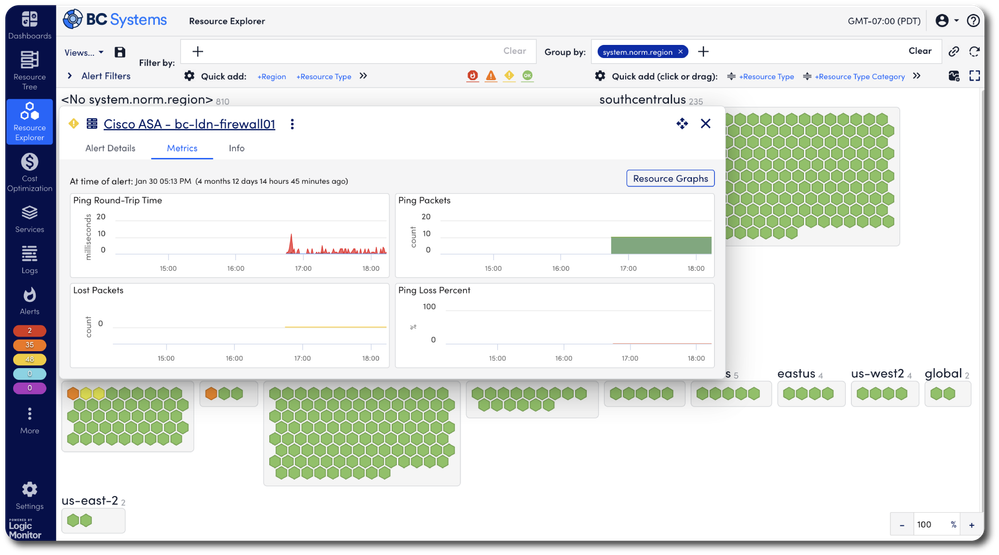Screen dimensions: 999x555
Task: Expand more group-by quick add options
Action: tap(916, 76)
